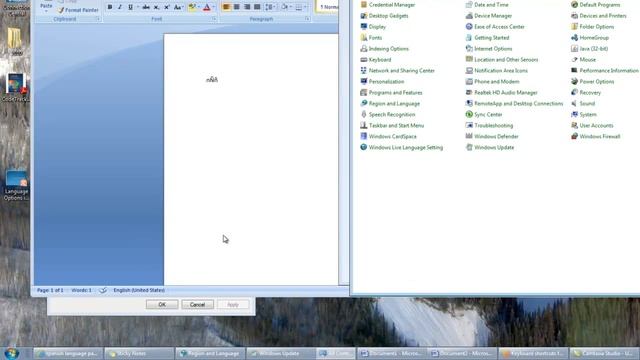Toggle Bold formatting in Word ribbon
This screenshot has width=640, height=360.
110,7
